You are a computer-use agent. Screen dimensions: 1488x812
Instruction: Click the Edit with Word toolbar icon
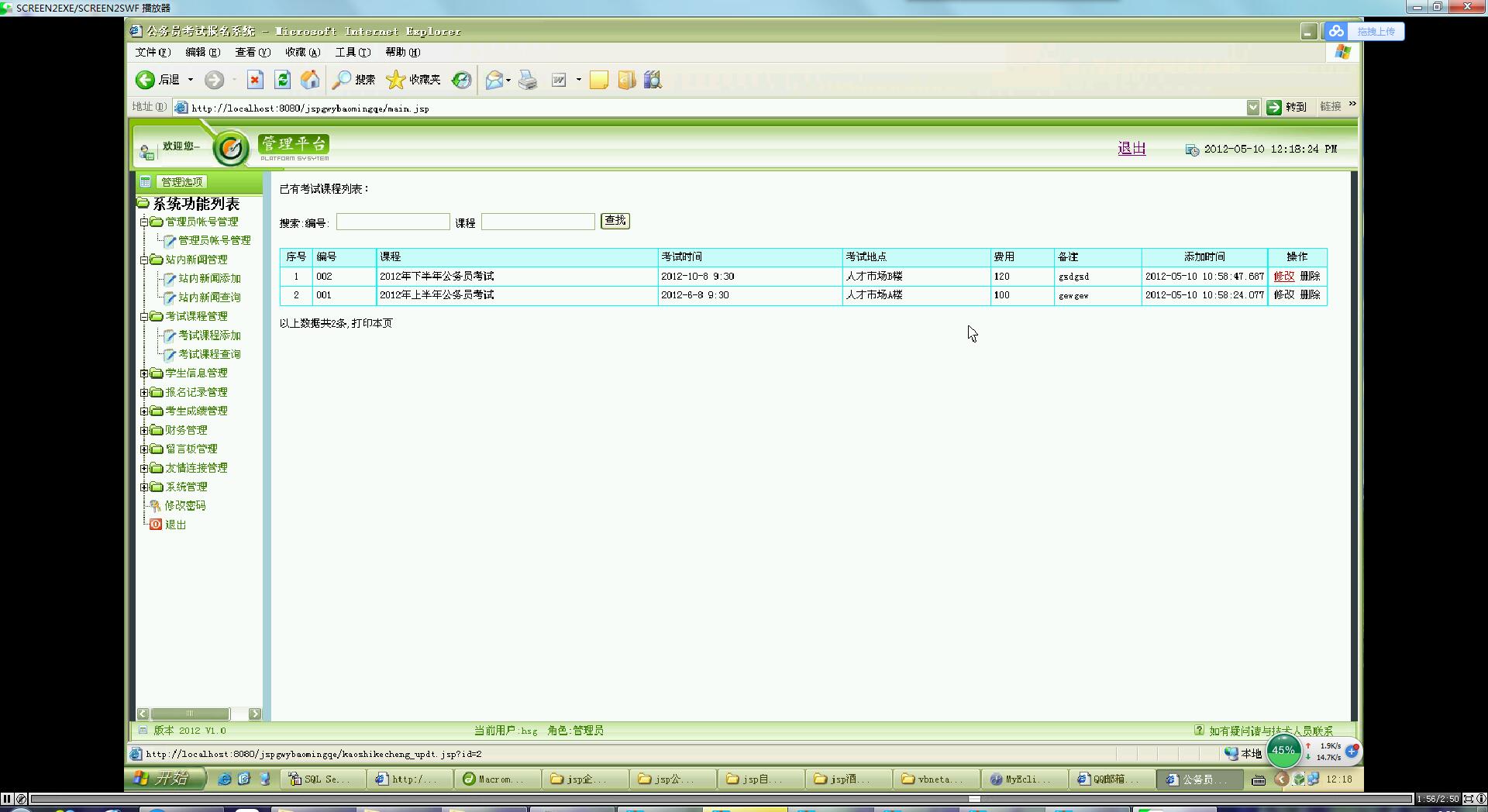click(559, 80)
